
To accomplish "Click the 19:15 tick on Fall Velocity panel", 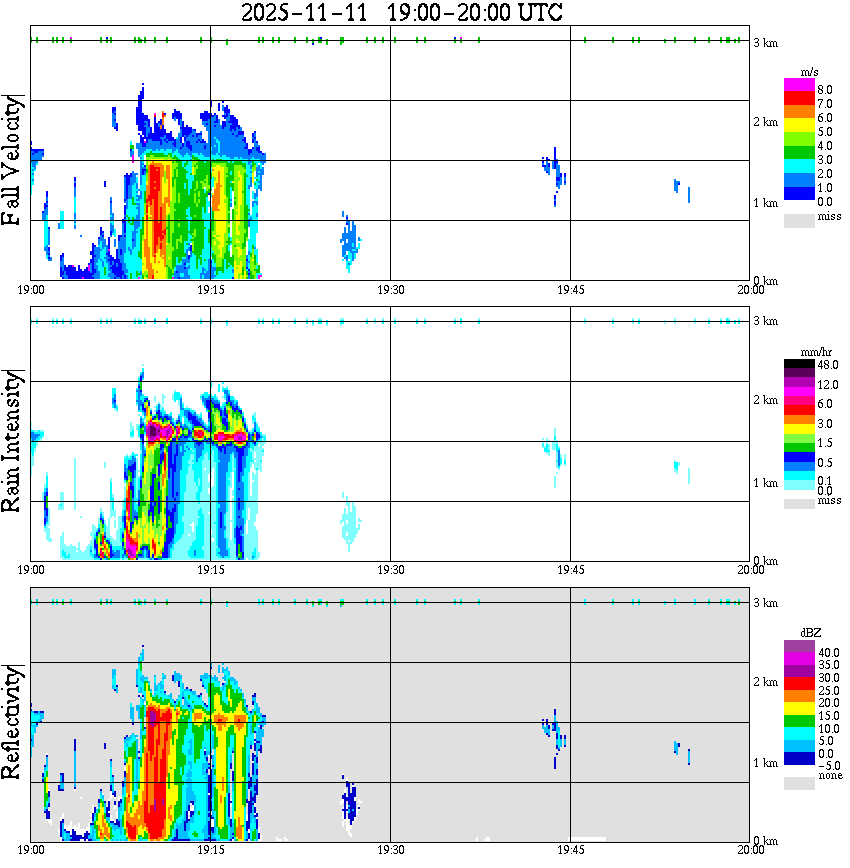I will point(210,290).
